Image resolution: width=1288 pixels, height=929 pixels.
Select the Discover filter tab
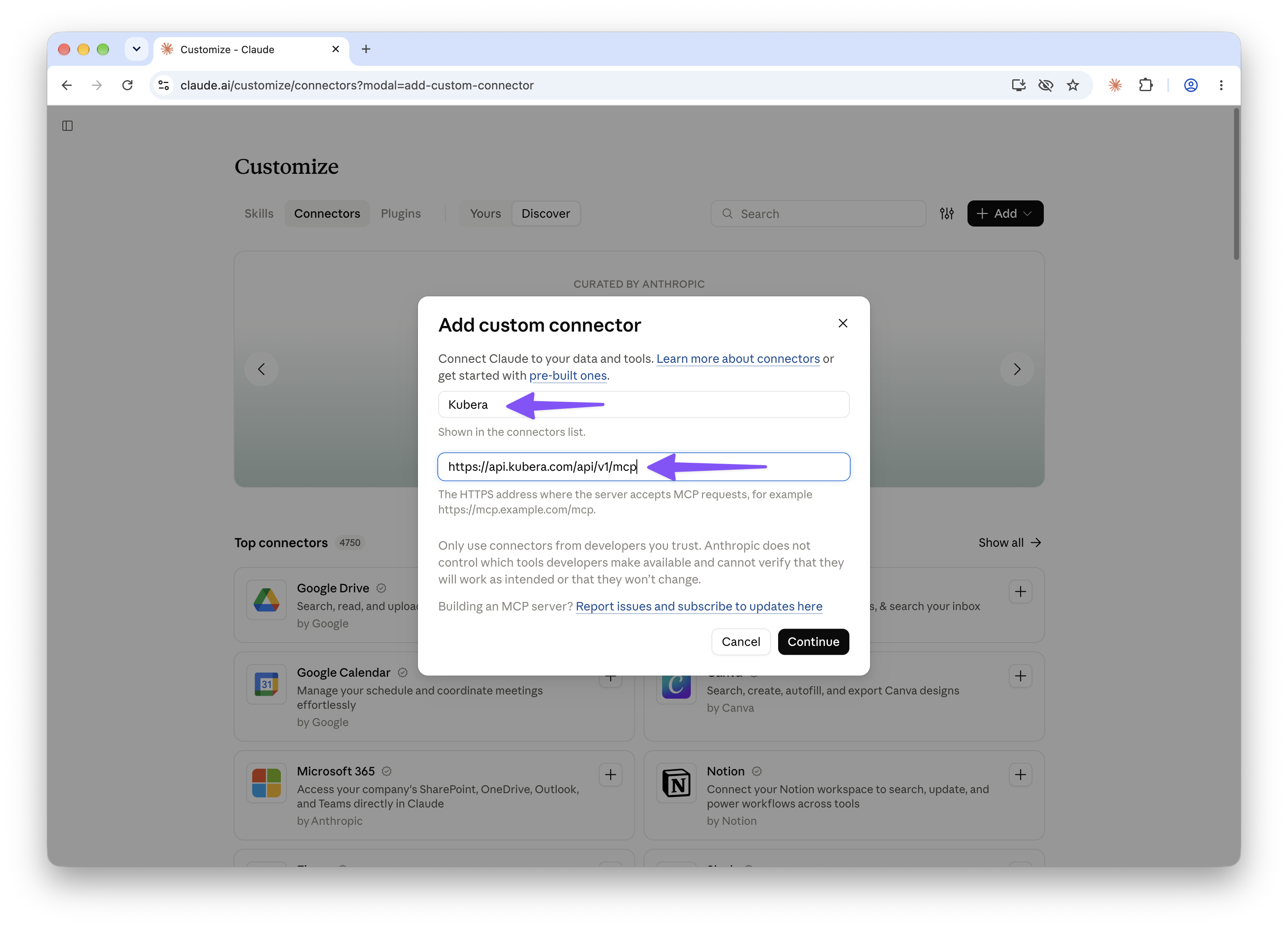(x=546, y=213)
